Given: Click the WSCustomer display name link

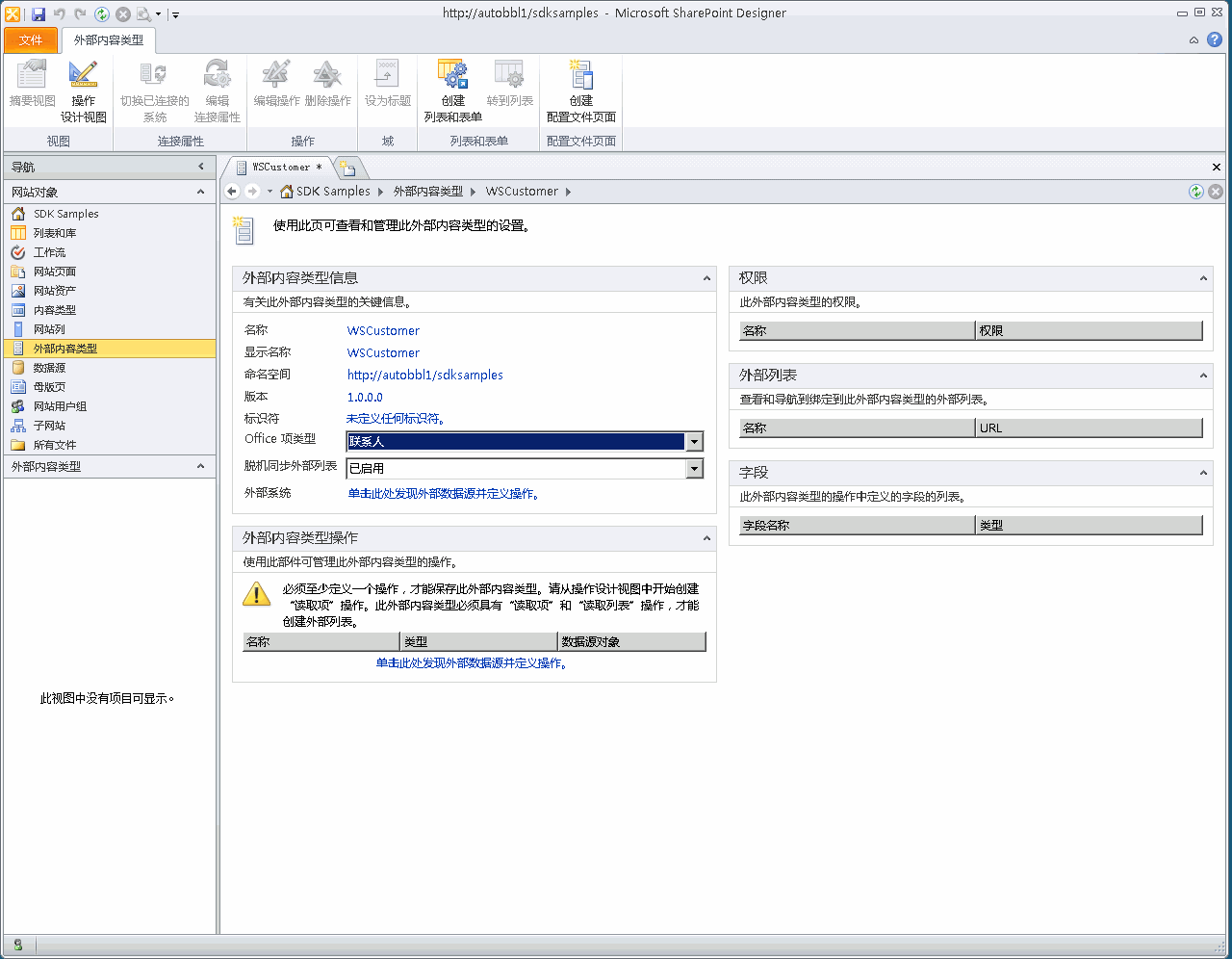Looking at the screenshot, I should [x=383, y=352].
